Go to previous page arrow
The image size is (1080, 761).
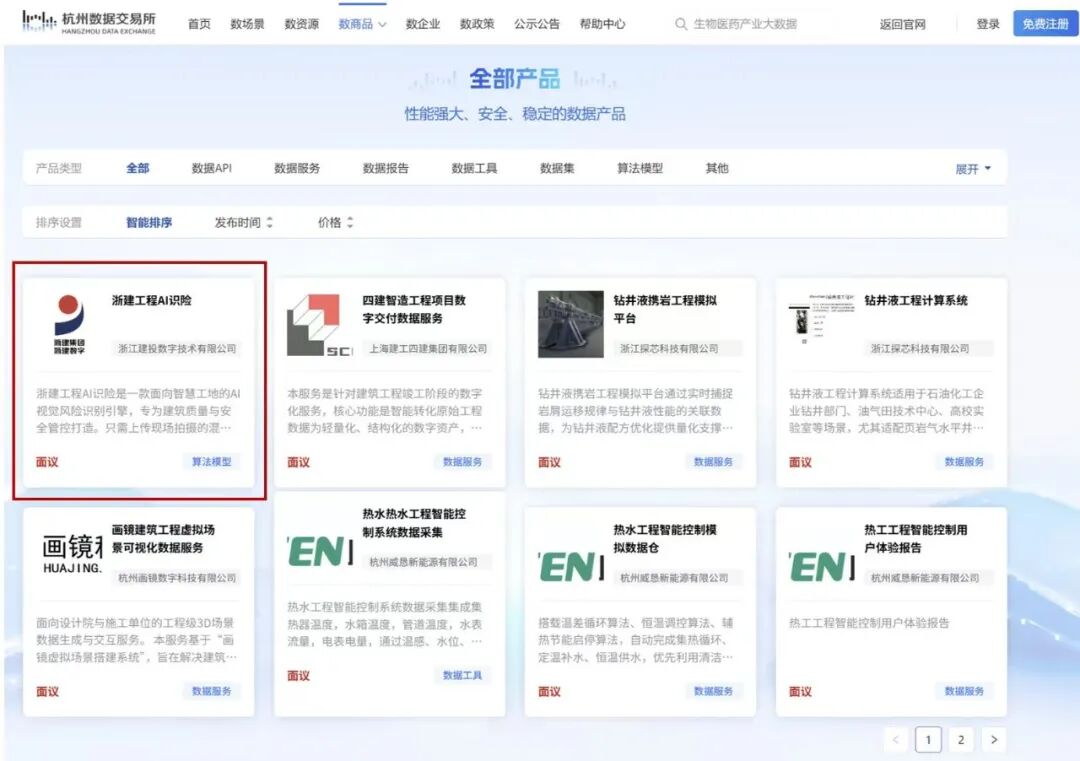[895, 740]
